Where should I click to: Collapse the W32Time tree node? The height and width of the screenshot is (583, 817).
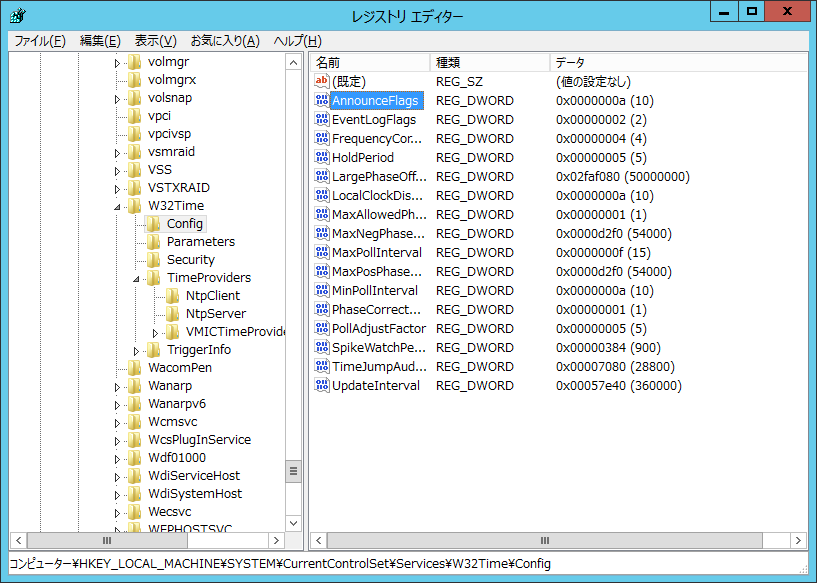118,207
